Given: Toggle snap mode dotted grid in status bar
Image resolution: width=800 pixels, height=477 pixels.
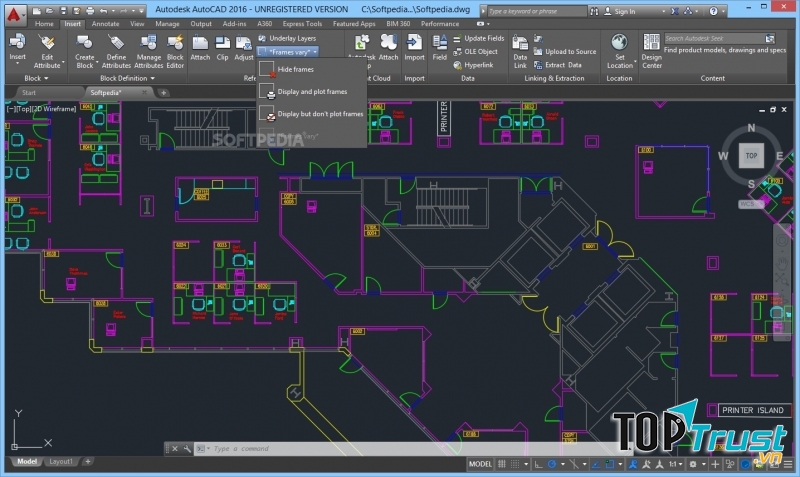Looking at the screenshot, I should [x=515, y=464].
